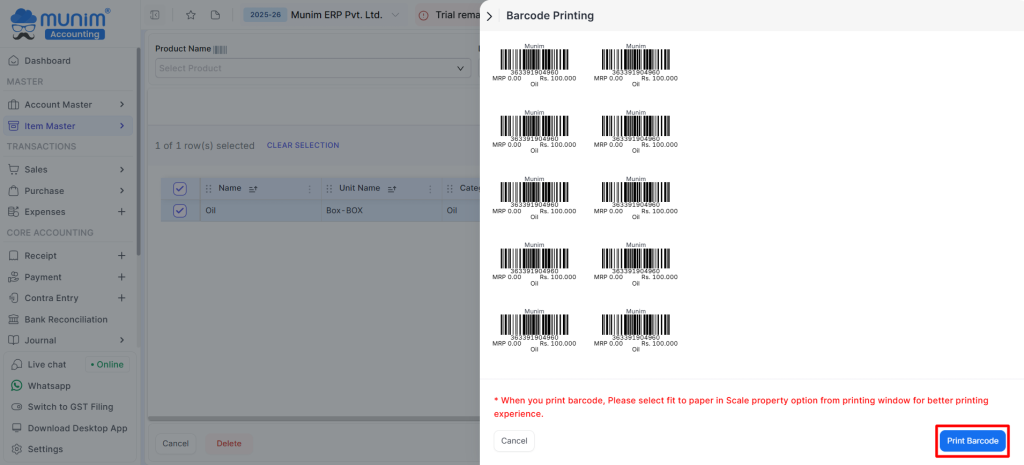Open the 2025-26 company dropdown
This screenshot has height=465, width=1024.
pyautogui.click(x=322, y=14)
